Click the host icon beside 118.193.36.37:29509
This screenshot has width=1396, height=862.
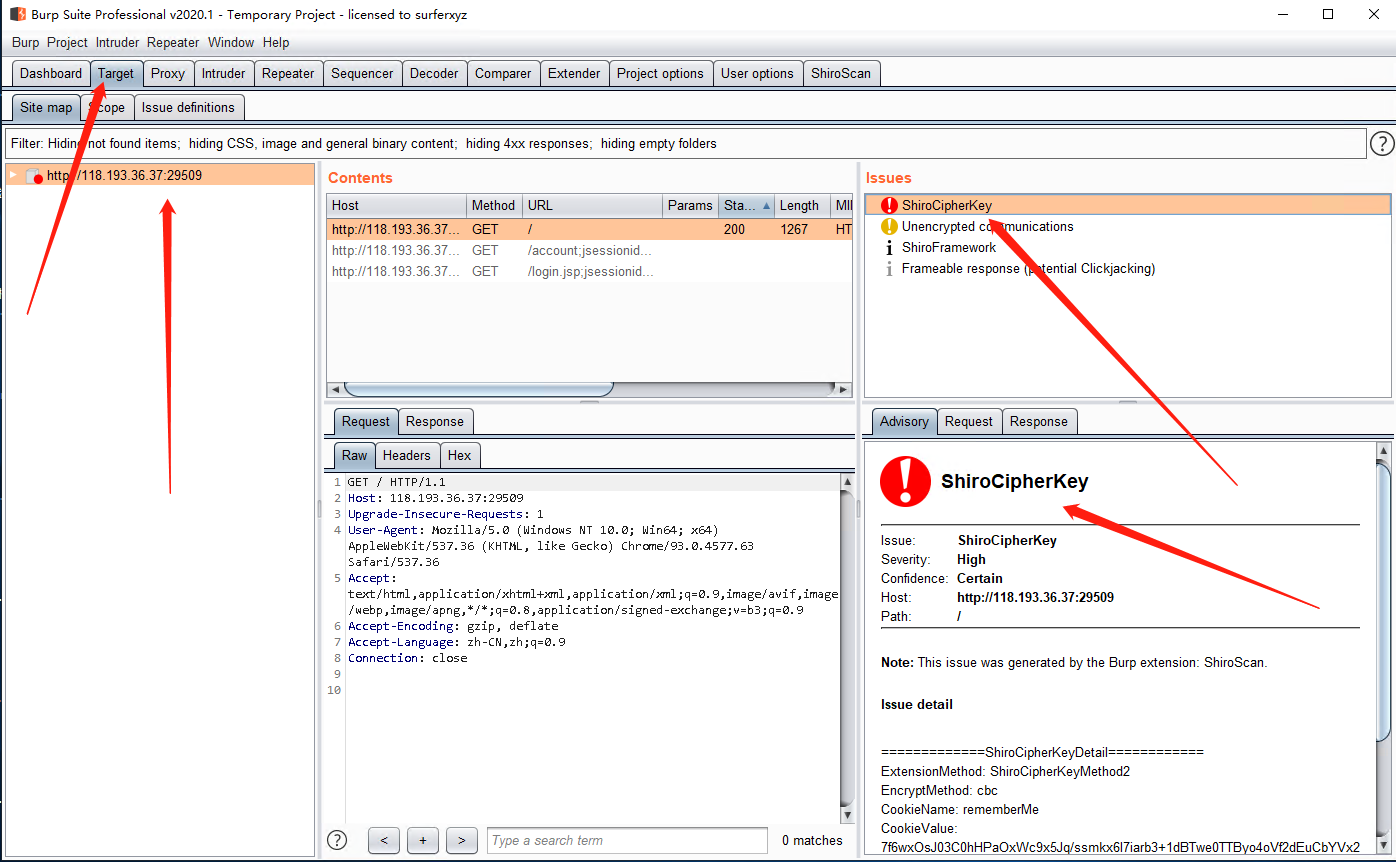(34, 175)
